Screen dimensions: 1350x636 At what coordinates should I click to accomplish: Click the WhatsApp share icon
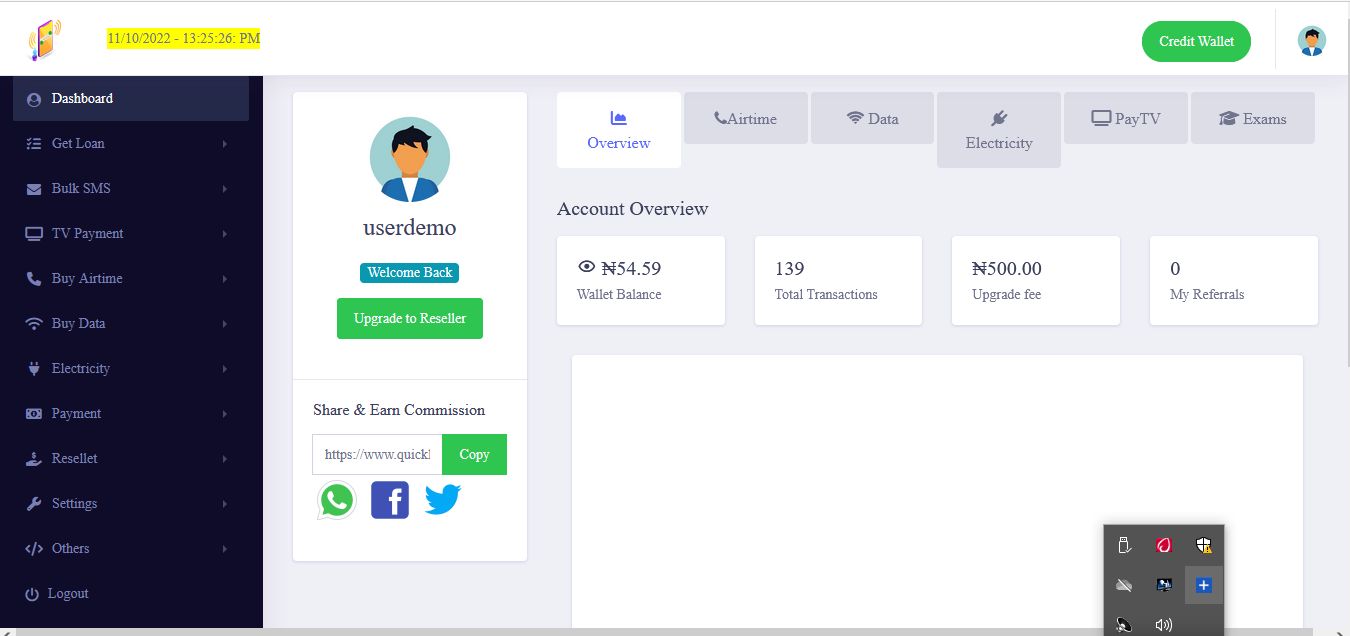337,500
